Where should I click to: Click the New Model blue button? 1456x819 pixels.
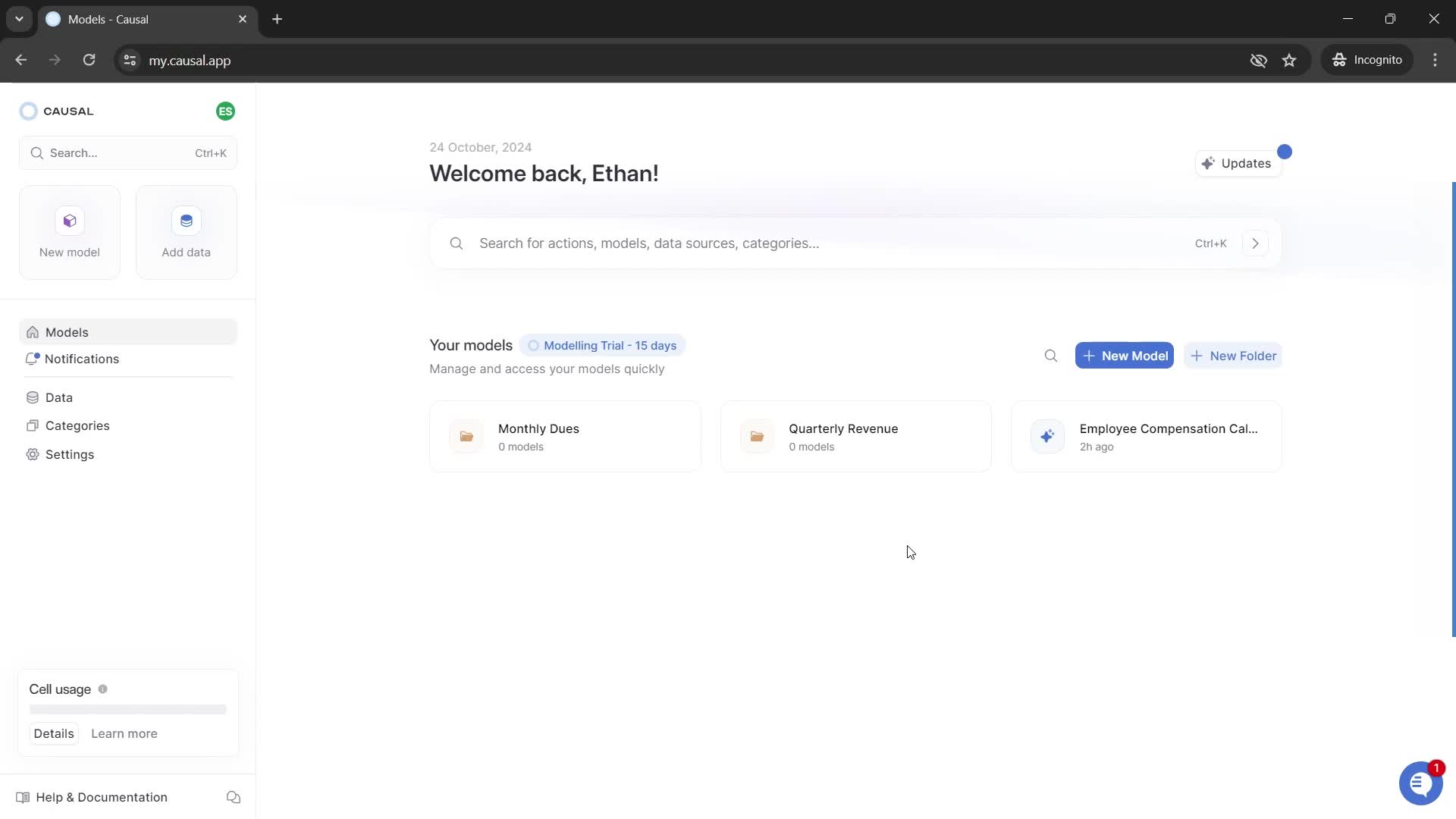[x=1125, y=356]
